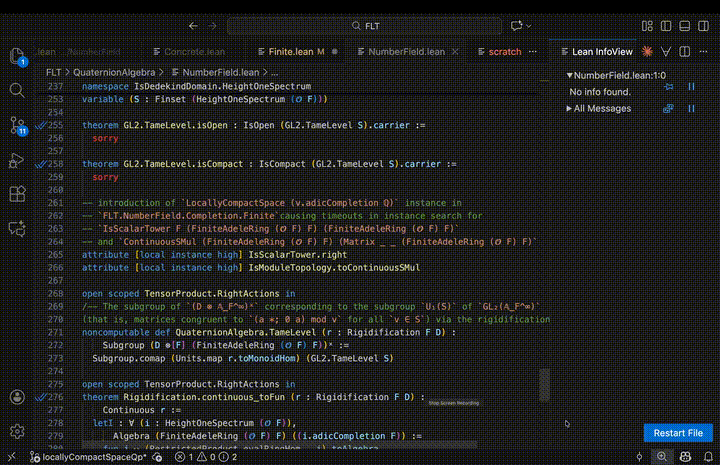
Task: Switch to the Finite.lean tab
Action: [291, 50]
